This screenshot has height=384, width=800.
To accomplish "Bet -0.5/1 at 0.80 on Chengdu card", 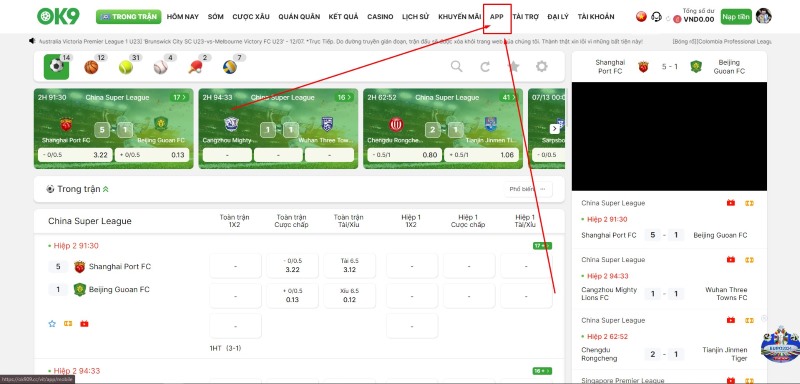I will [404, 155].
